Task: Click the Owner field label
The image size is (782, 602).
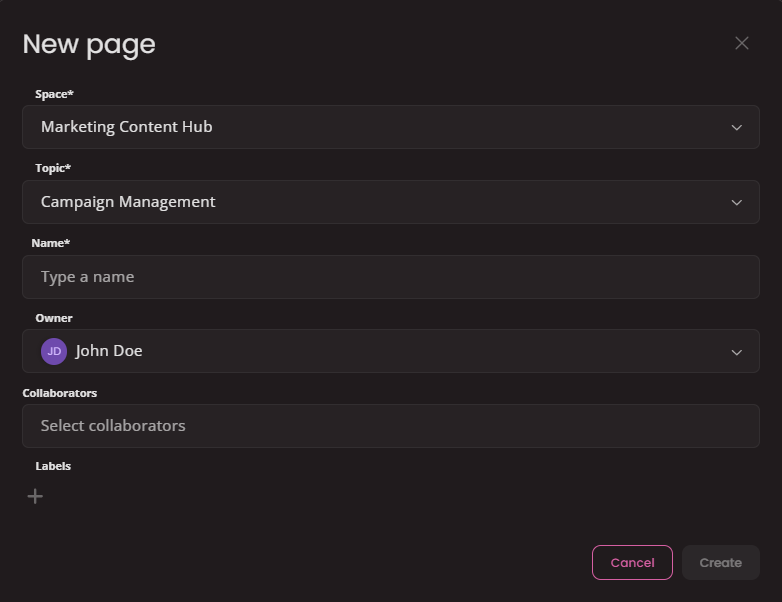Action: (54, 318)
